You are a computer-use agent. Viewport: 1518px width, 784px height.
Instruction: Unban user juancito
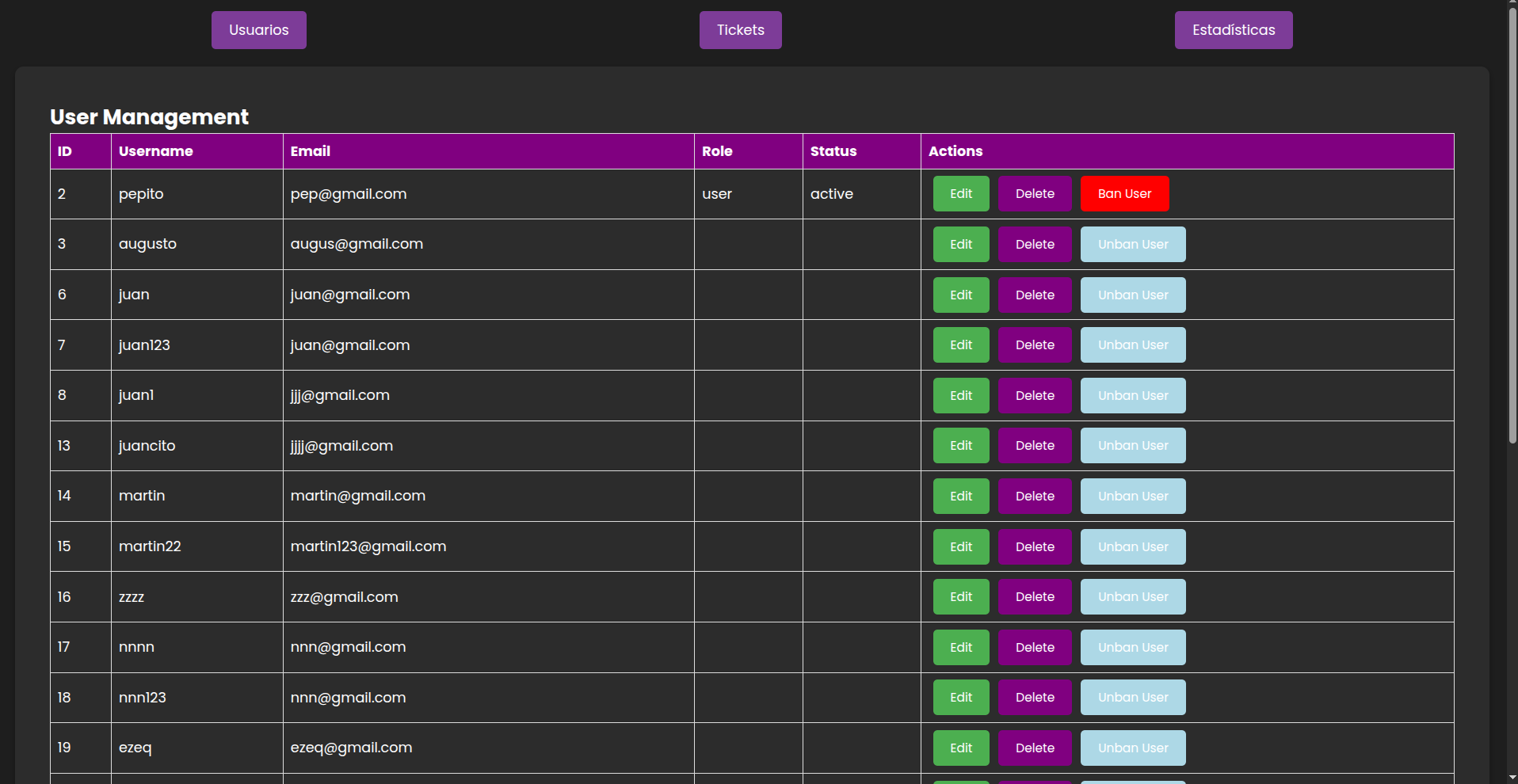pos(1133,446)
